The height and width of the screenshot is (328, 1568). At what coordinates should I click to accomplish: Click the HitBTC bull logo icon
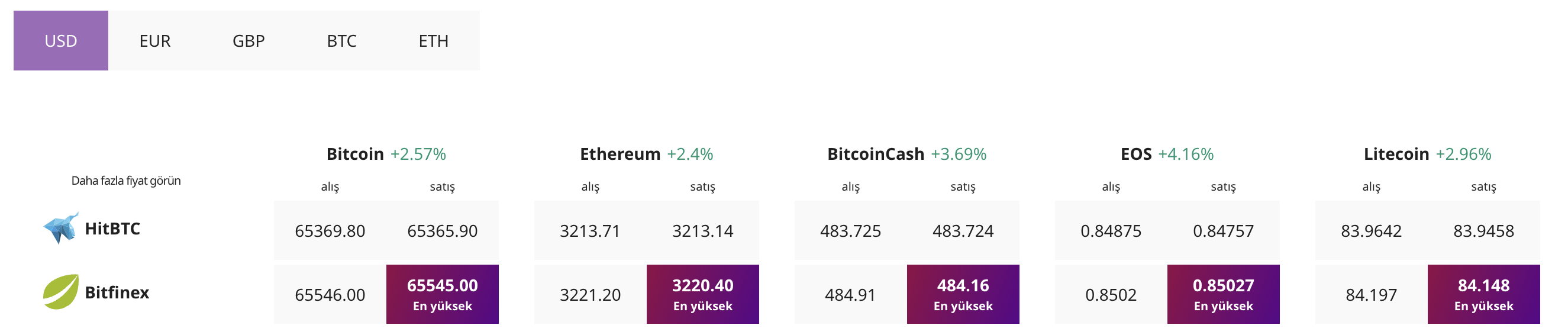(61, 229)
